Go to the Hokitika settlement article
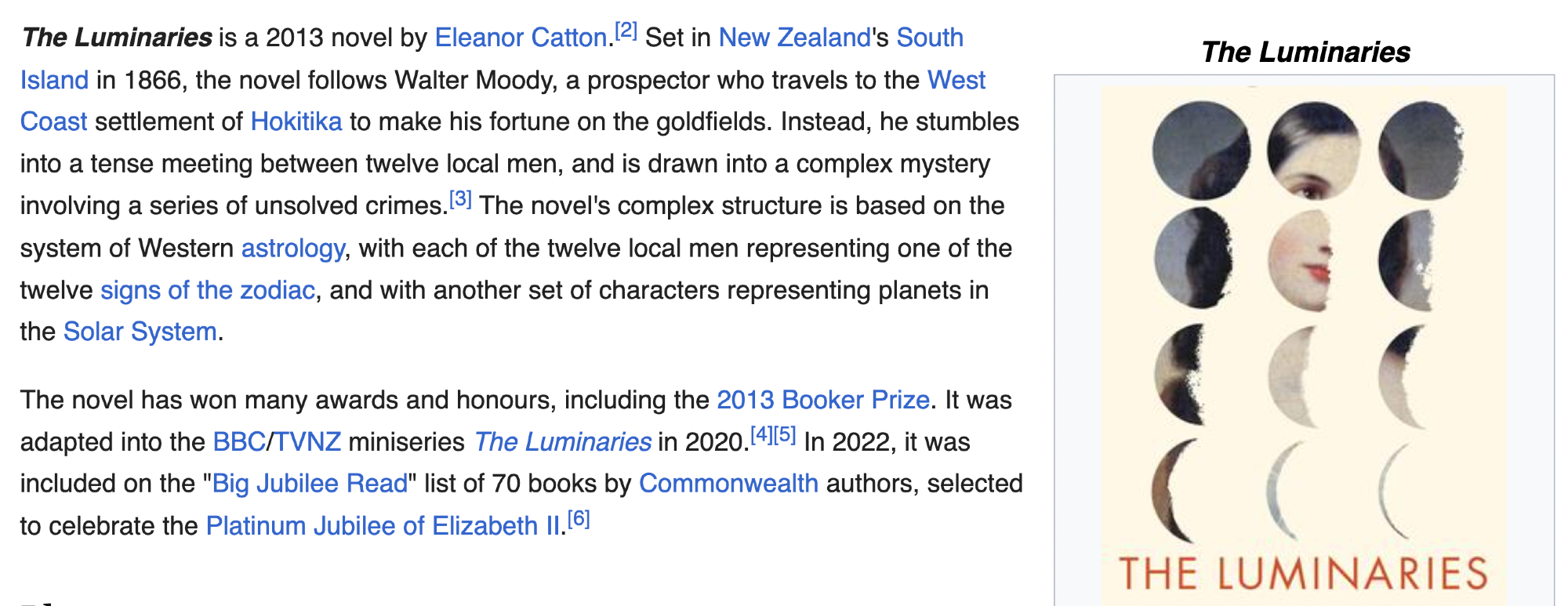The width and height of the screenshot is (1568, 606). (296, 122)
